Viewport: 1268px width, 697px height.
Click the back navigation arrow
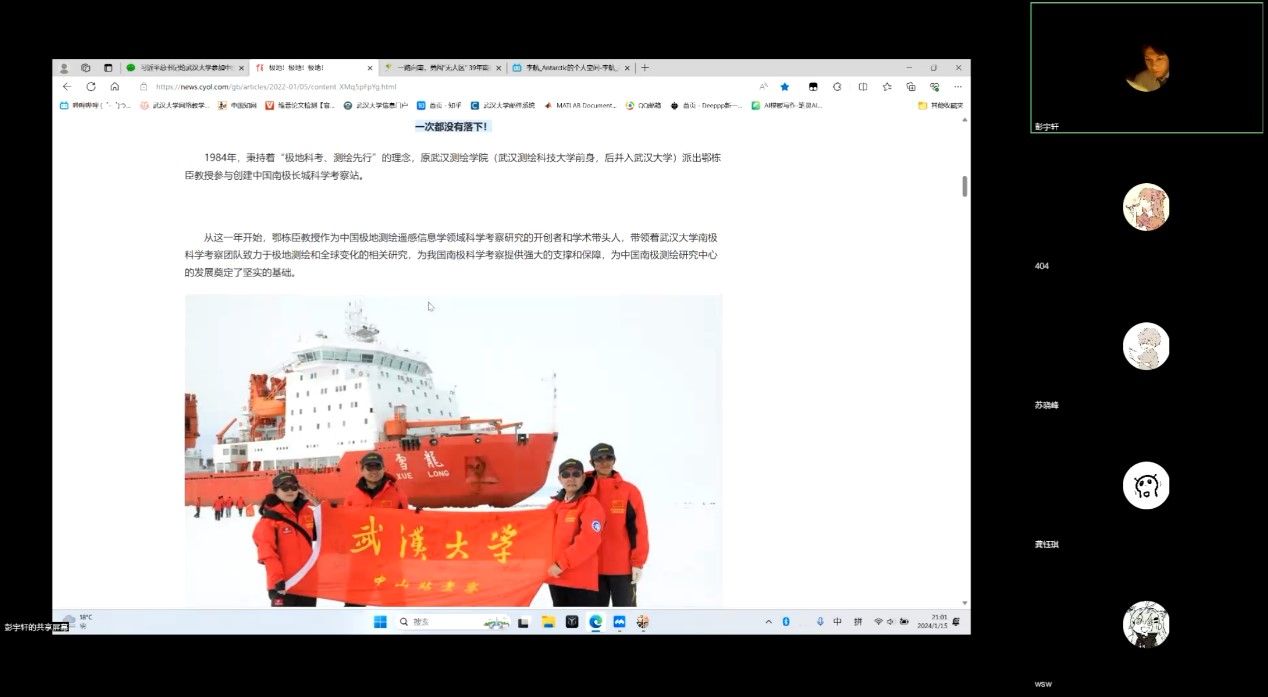pyautogui.click(x=67, y=87)
